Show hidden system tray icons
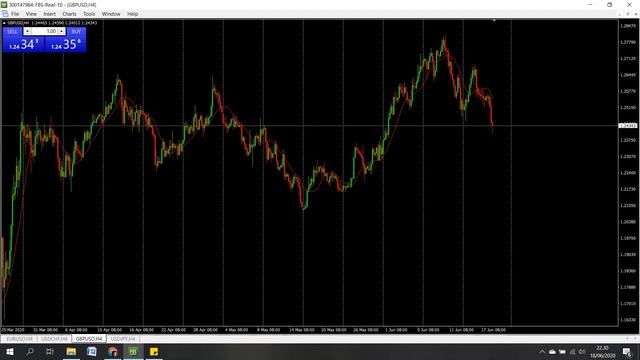 pyautogui.click(x=542, y=352)
